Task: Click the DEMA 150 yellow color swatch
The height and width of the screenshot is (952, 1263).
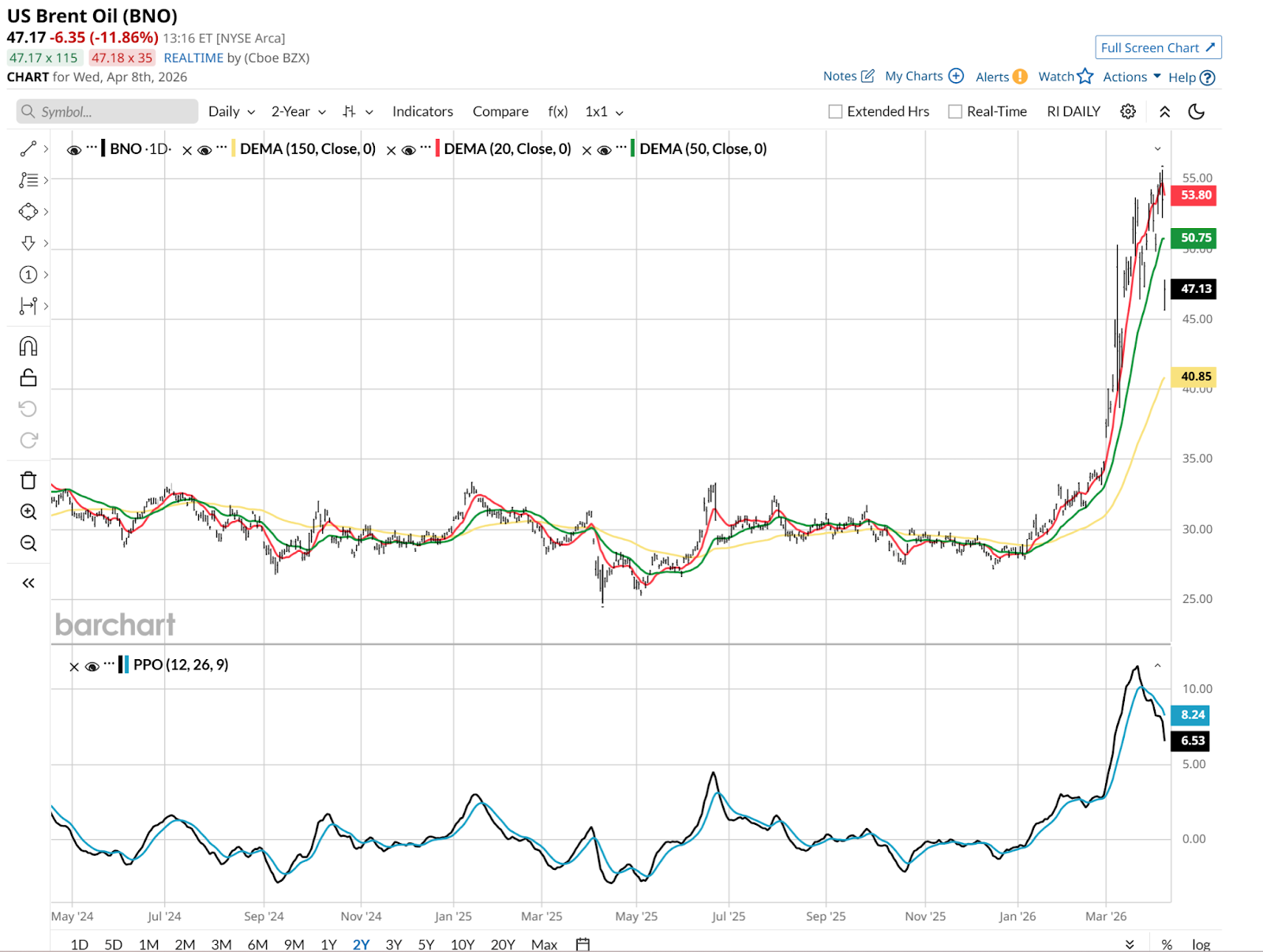Action: pos(234,149)
